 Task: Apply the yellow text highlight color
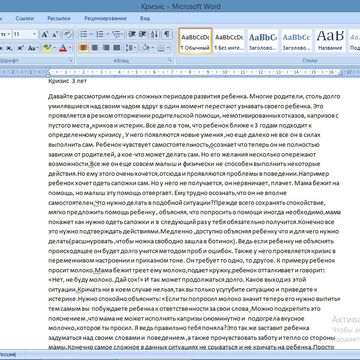pyautogui.click(x=47, y=48)
